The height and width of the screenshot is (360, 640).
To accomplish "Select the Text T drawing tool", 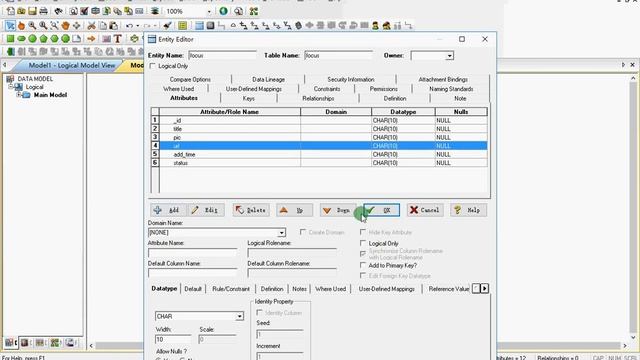I will tap(118, 39).
